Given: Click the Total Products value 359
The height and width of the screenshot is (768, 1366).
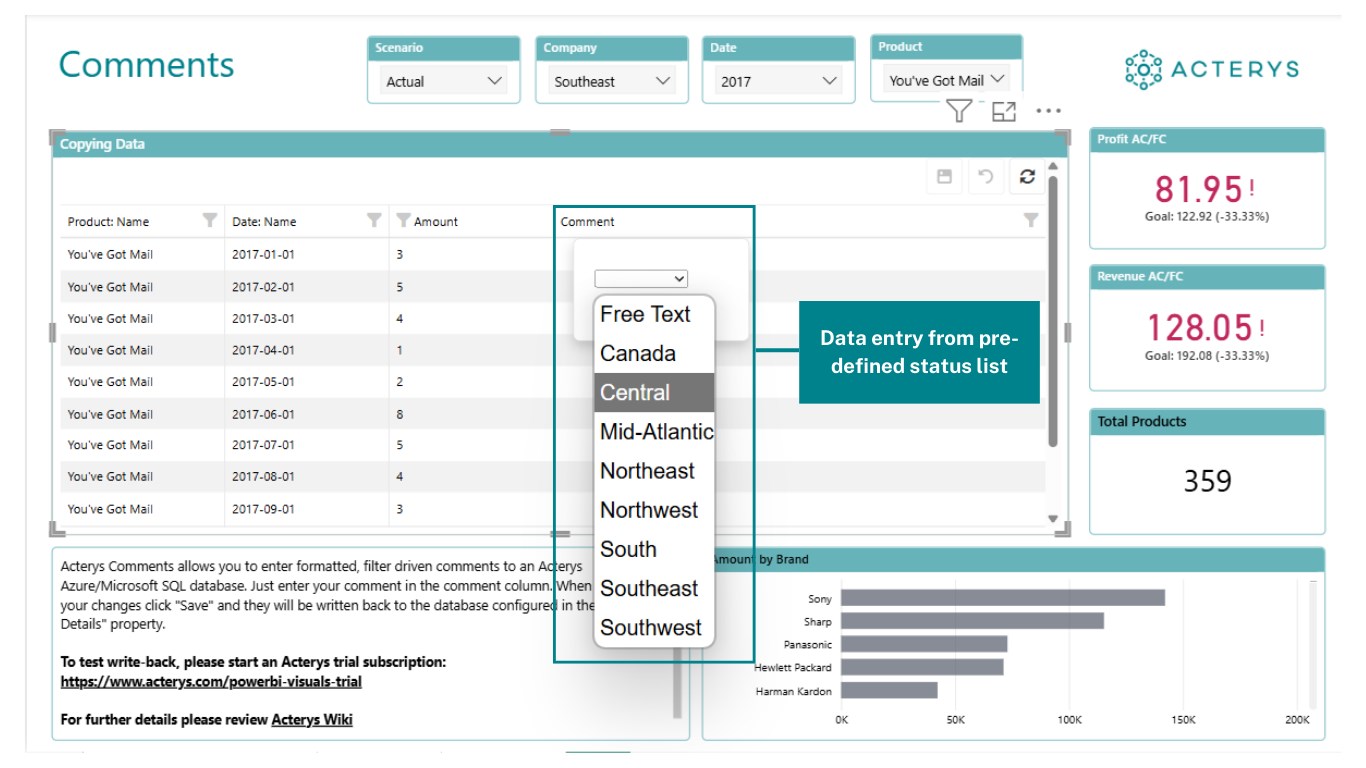Looking at the screenshot, I should (1207, 481).
